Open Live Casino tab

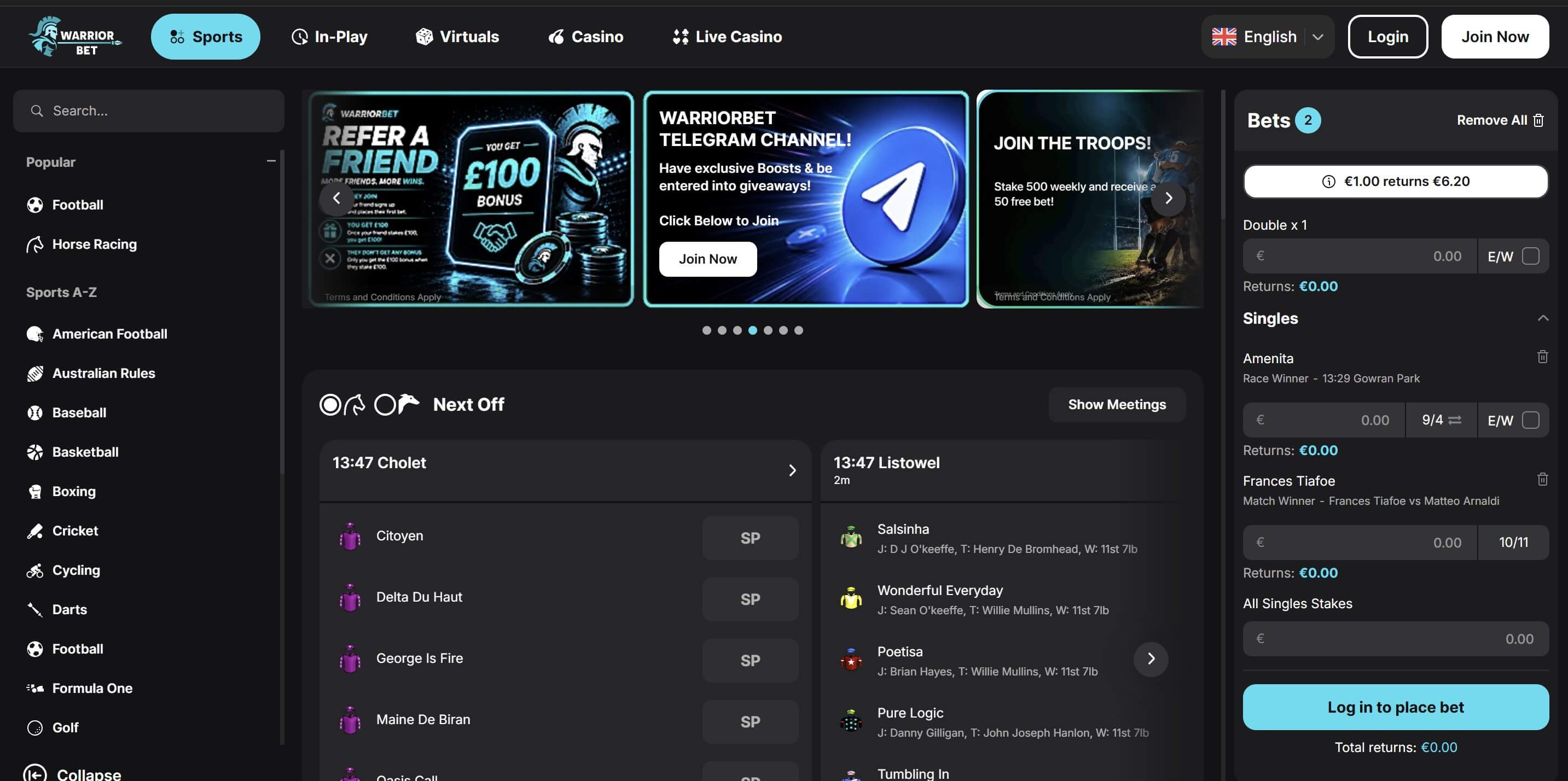728,37
